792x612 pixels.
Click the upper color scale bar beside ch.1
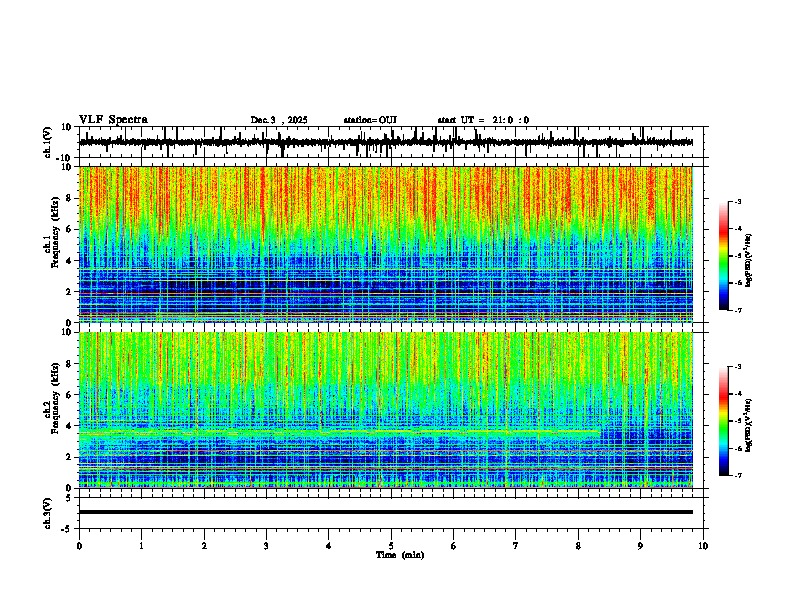[723, 256]
